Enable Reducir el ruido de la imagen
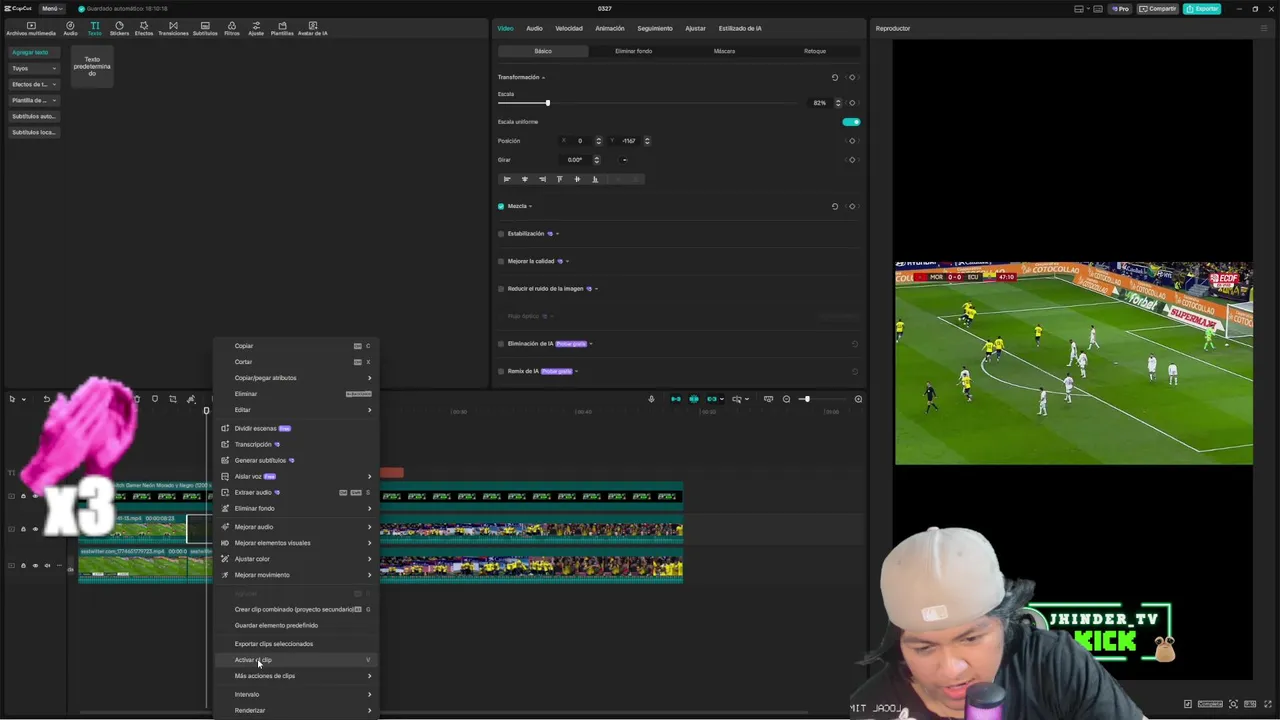1280x720 pixels. click(x=501, y=289)
